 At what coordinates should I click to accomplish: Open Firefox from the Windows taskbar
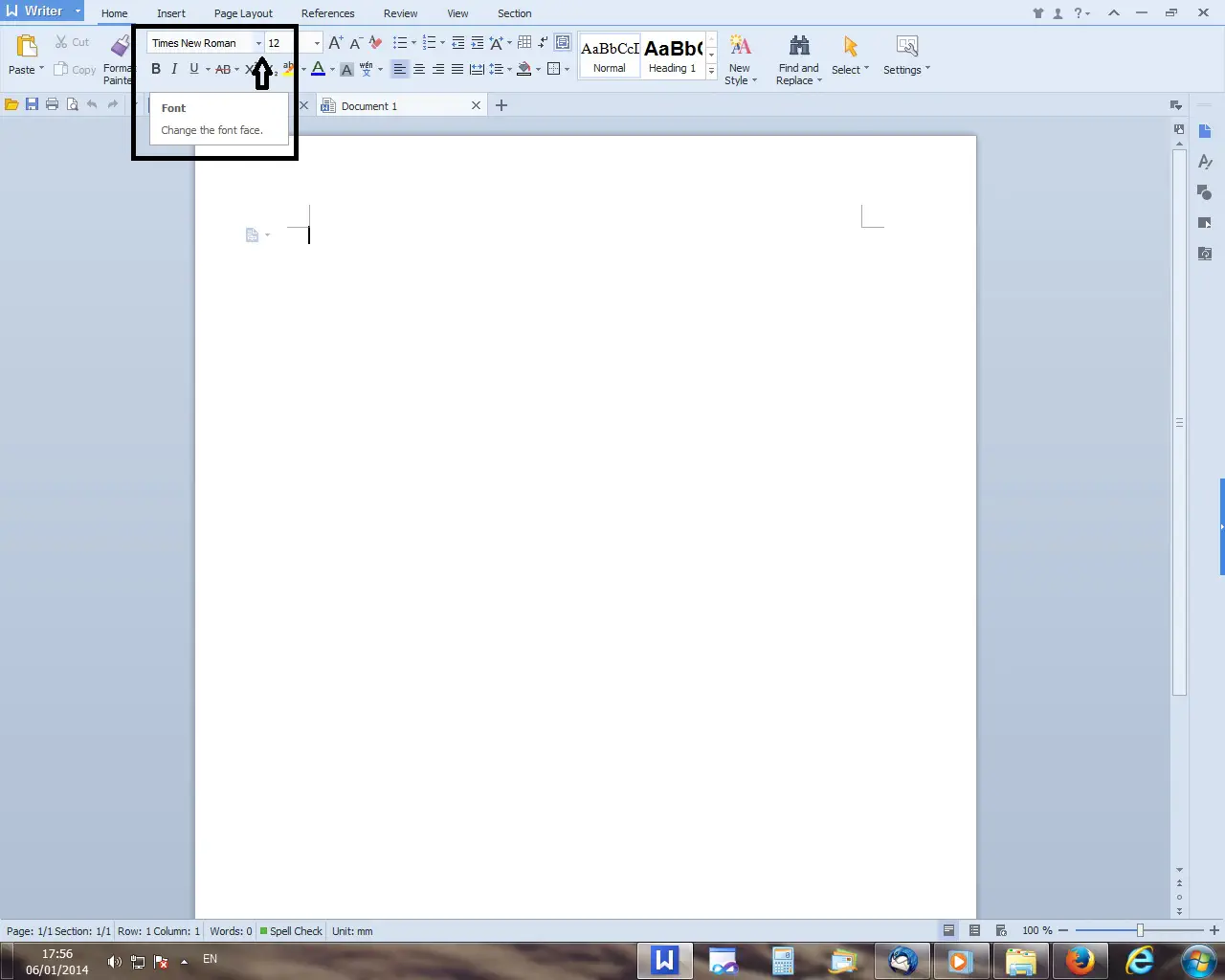[x=1080, y=960]
